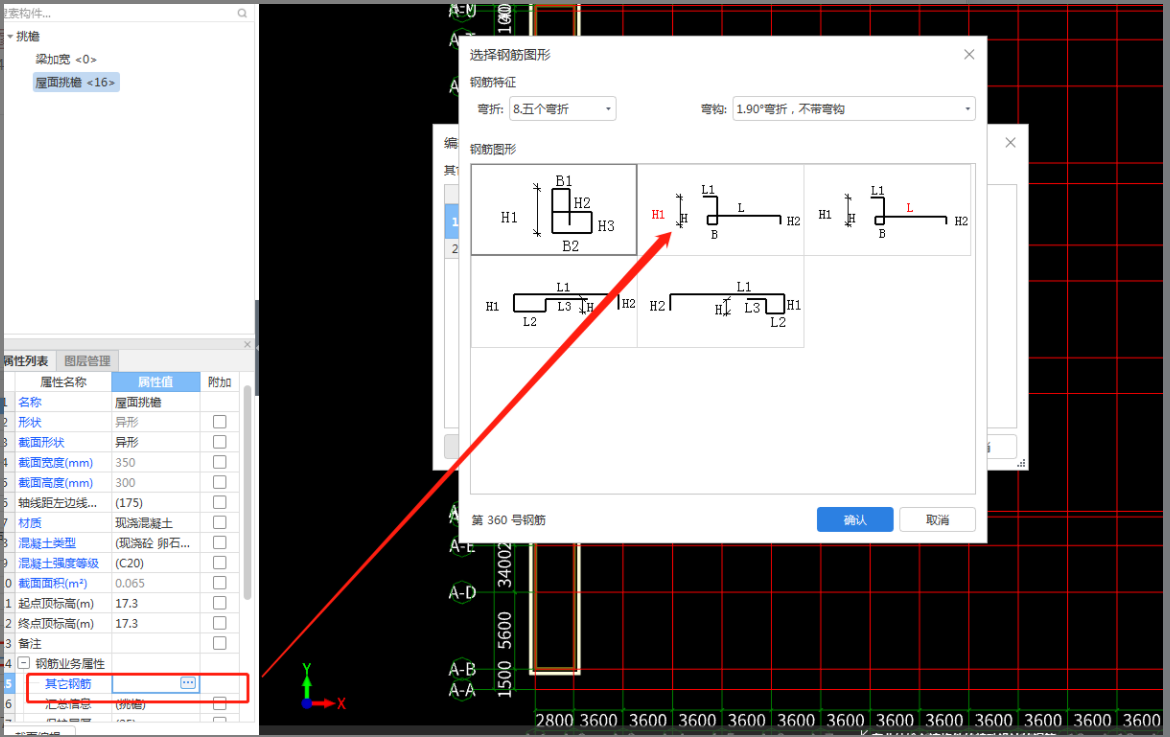Click the 附加 column header

[219, 382]
